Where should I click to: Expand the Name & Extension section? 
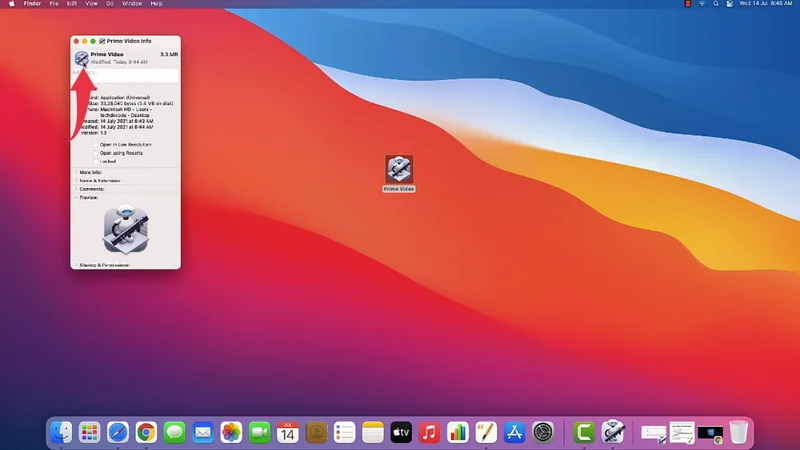tap(75, 180)
